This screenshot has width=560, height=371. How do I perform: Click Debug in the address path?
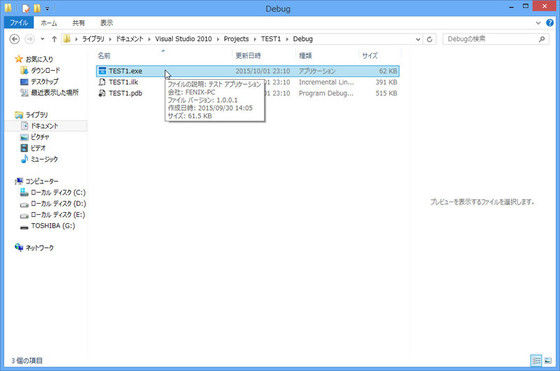click(x=303, y=39)
